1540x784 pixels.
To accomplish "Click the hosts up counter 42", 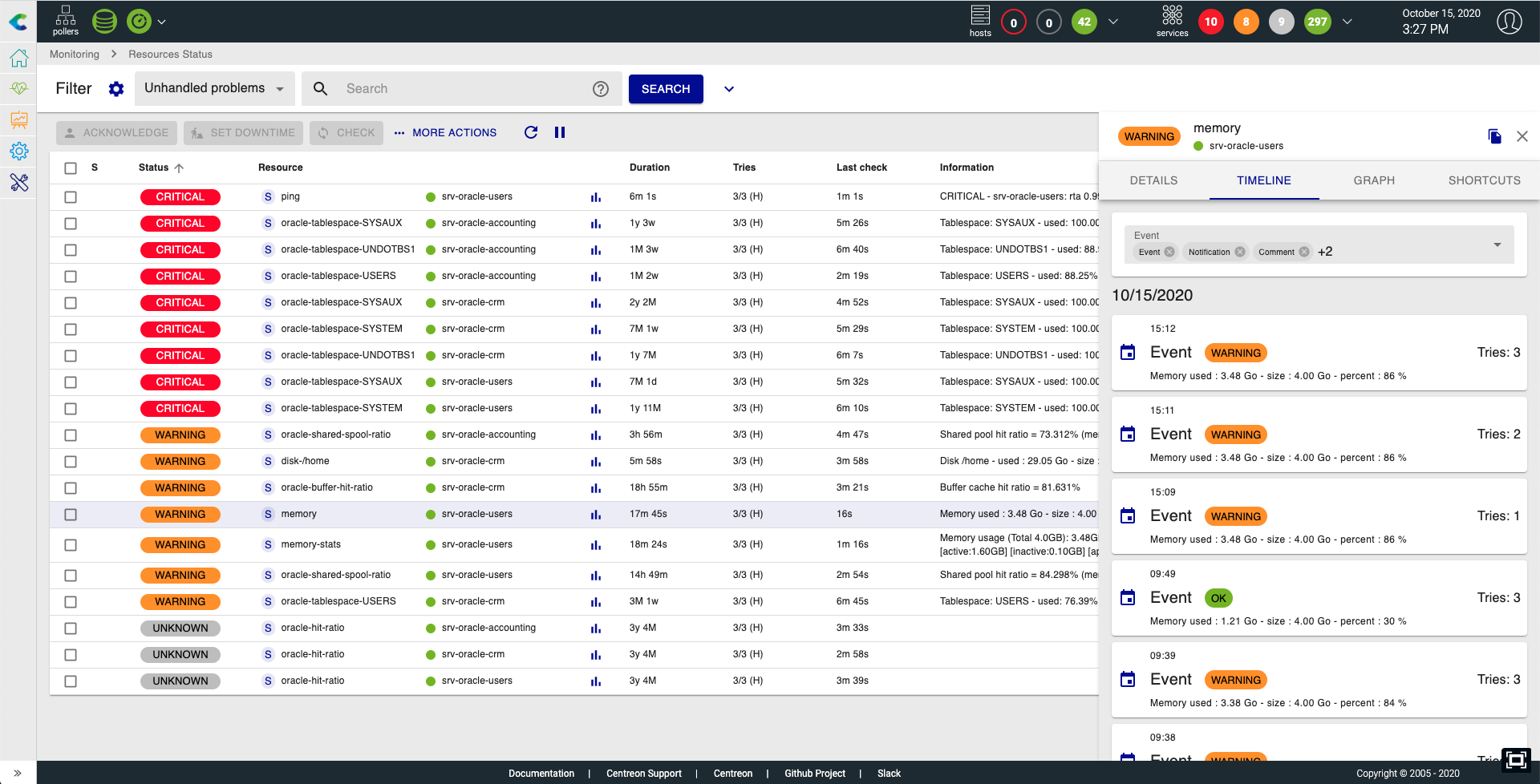I will coord(1084,22).
